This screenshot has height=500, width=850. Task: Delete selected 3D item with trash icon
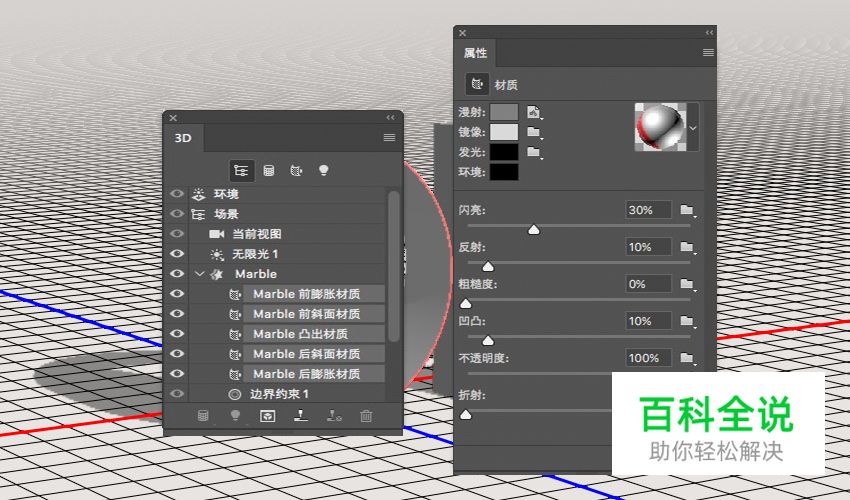pos(366,416)
